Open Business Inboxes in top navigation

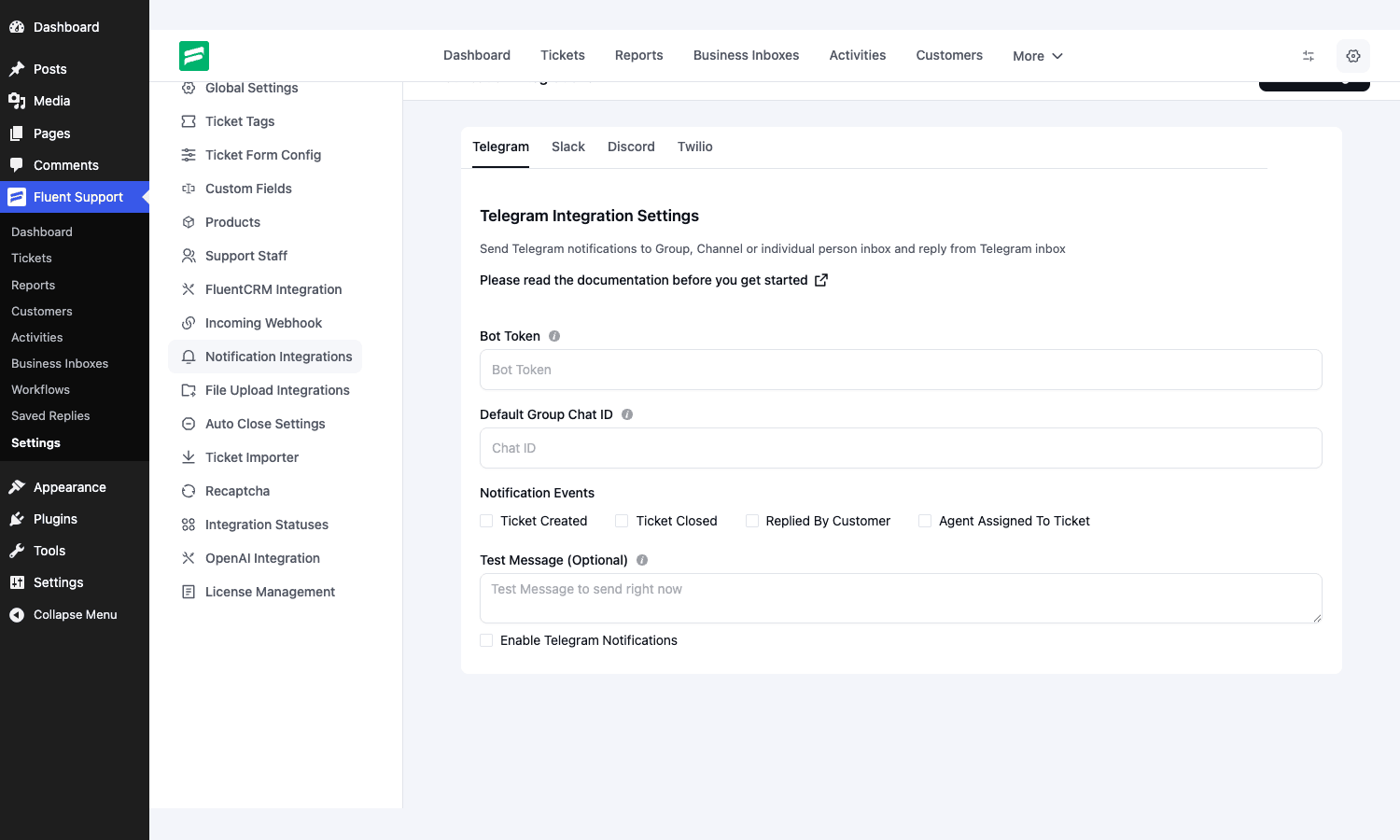click(x=747, y=55)
